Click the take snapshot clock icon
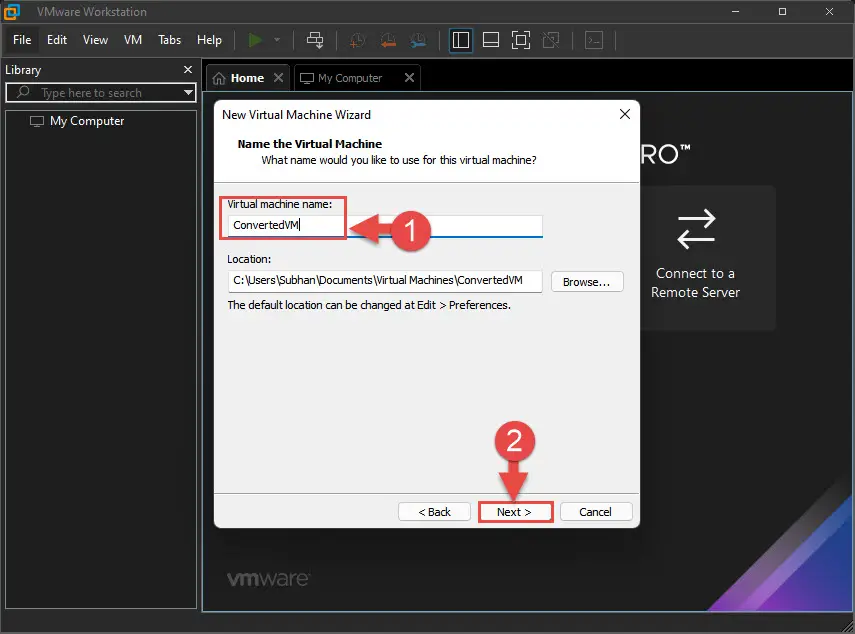 pyautogui.click(x=357, y=40)
